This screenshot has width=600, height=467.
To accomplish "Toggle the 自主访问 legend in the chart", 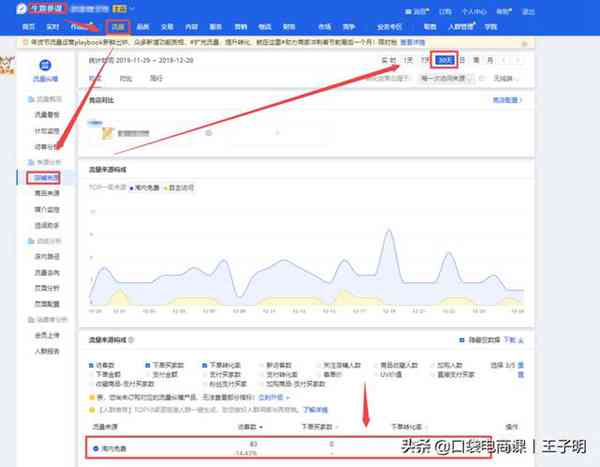I will pos(179,188).
